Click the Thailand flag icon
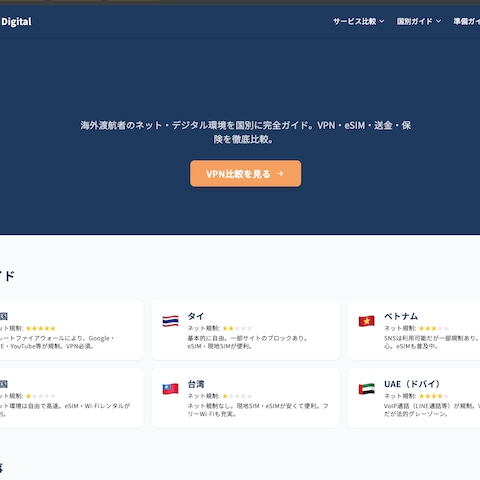480x480 pixels. 170,321
